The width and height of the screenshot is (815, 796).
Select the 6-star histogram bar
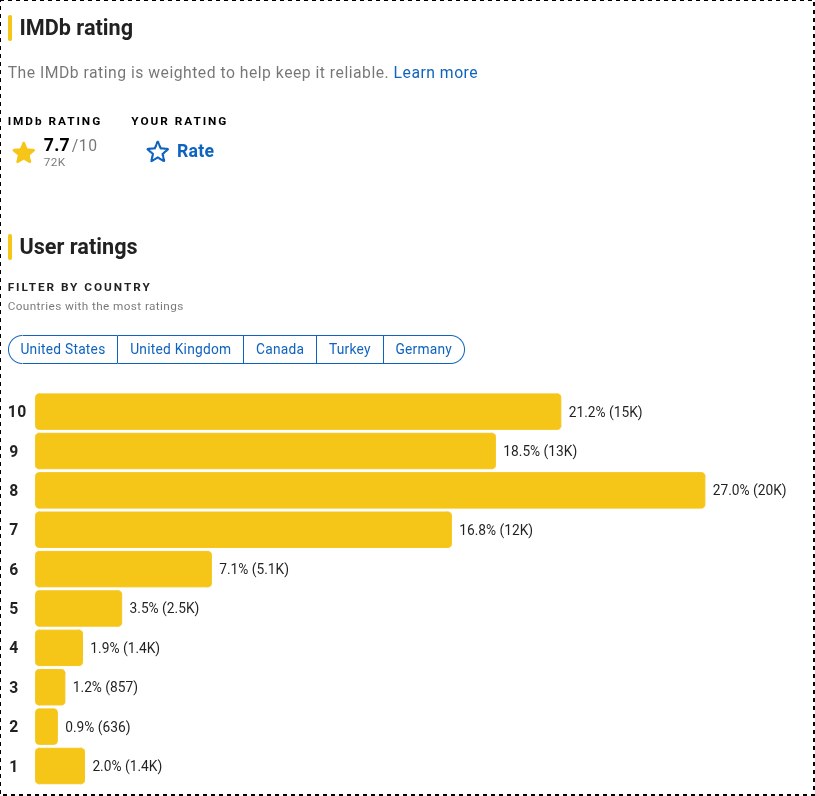(124, 569)
